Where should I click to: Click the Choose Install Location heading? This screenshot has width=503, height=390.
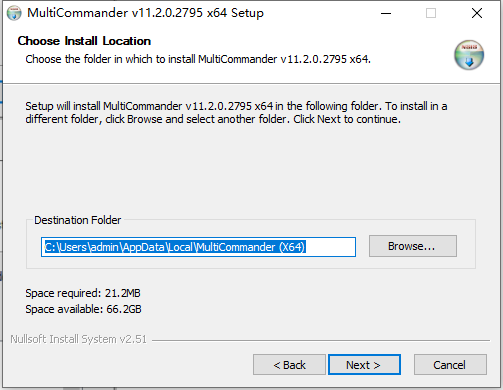point(84,41)
